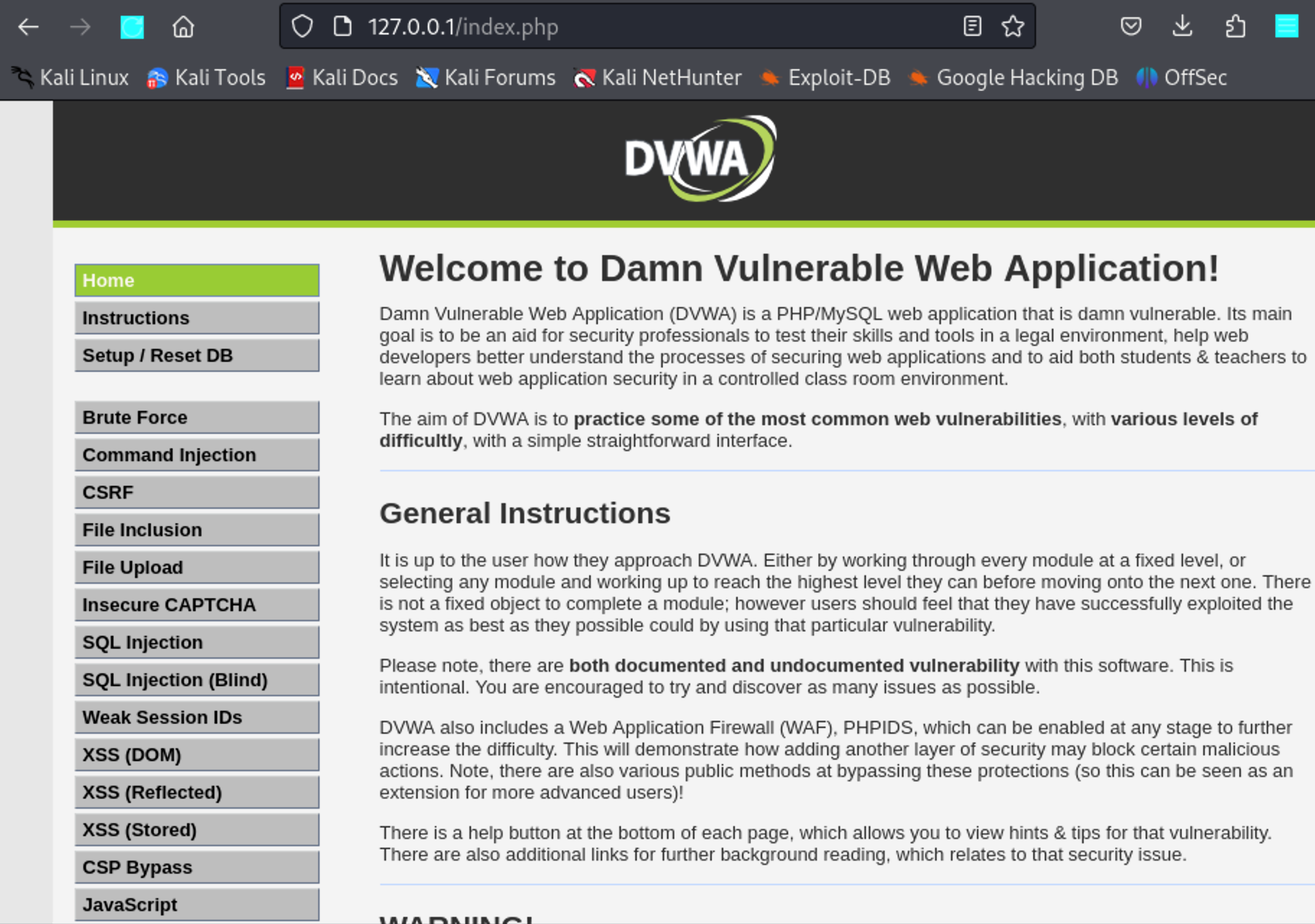Click the tracking protection shield icon

pyautogui.click(x=302, y=26)
